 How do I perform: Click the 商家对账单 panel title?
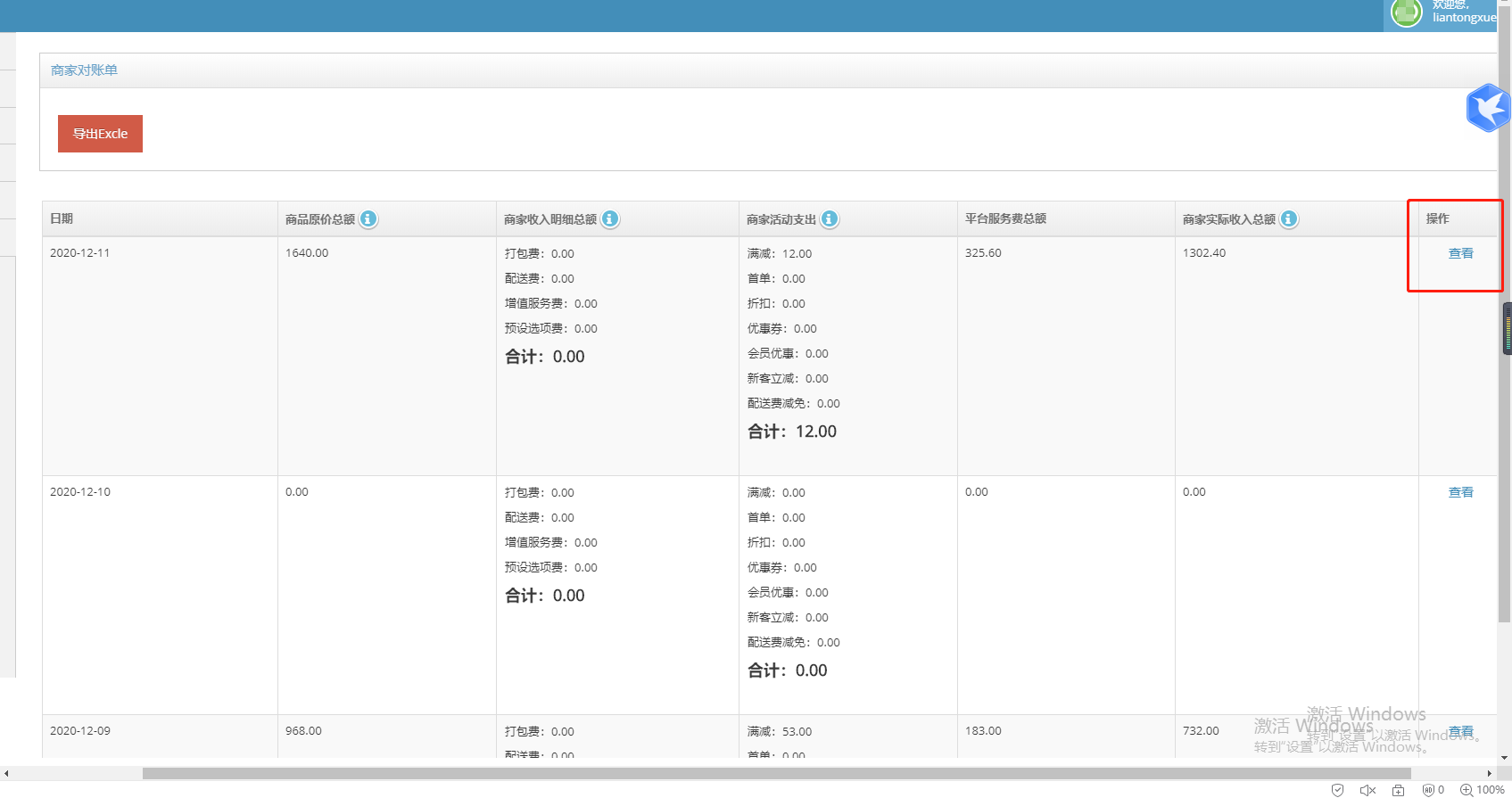pos(84,70)
